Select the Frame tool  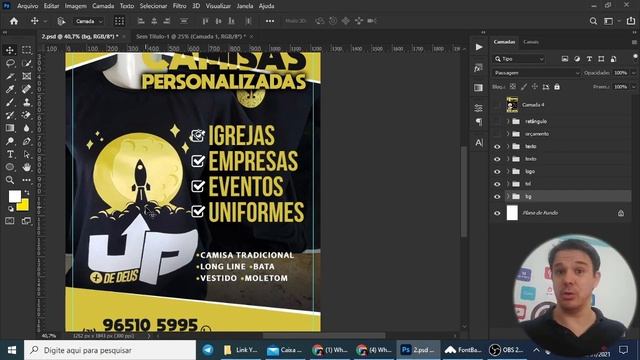click(27, 76)
